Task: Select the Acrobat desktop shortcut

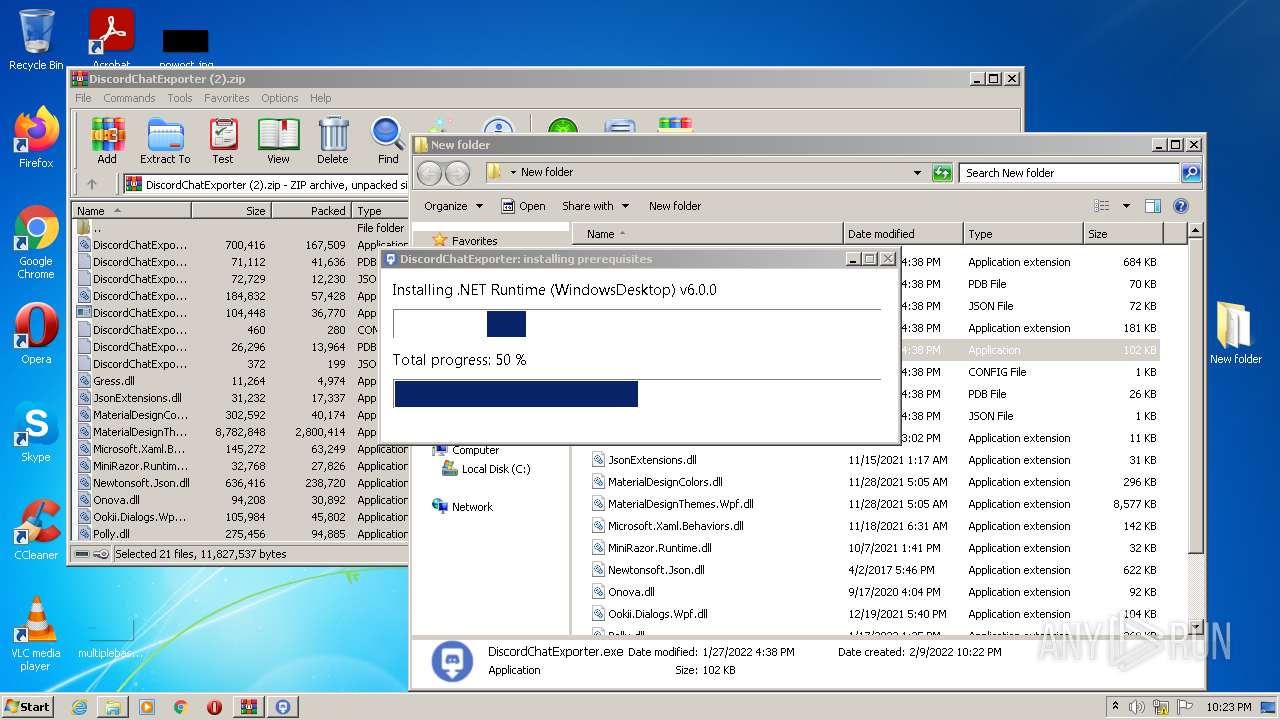Action: [111, 40]
